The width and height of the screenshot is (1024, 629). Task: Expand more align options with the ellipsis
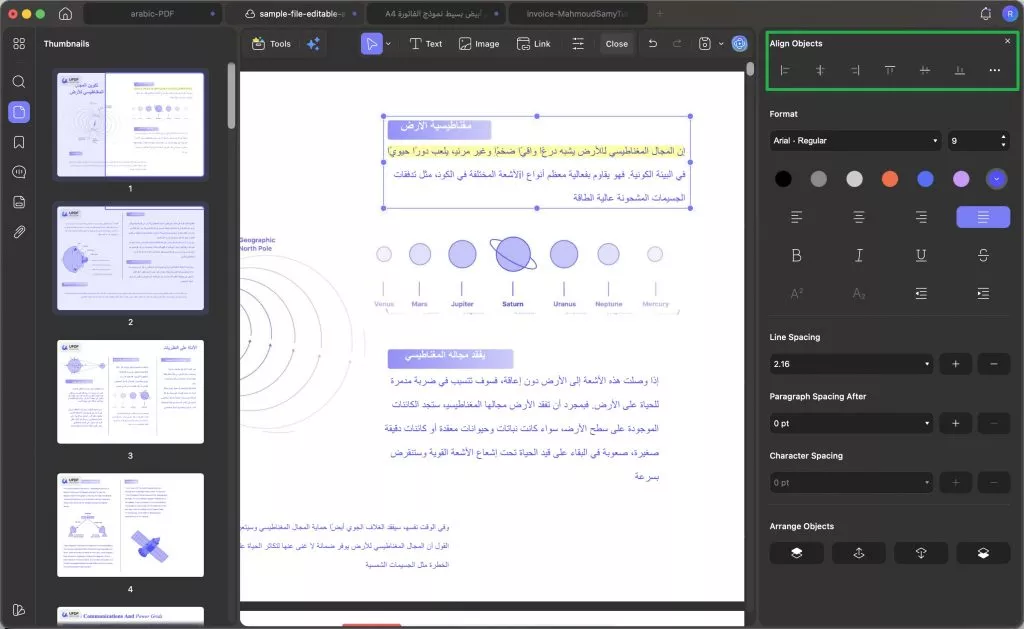tap(996, 70)
